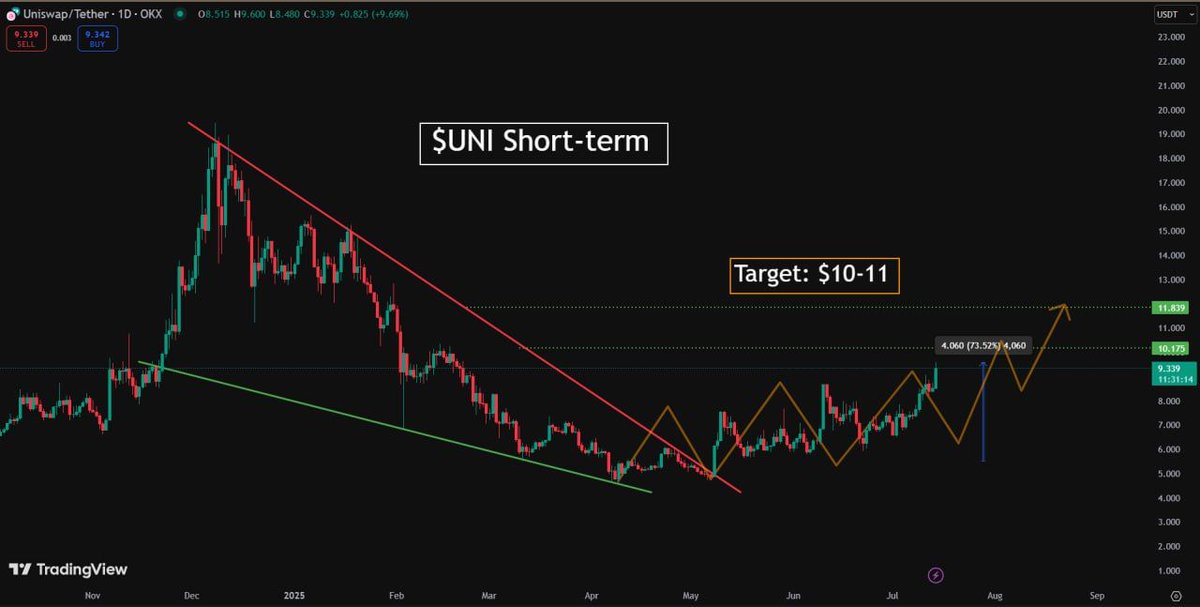Click the Jul time axis label
Image resolution: width=1200 pixels, height=607 pixels.
892,594
